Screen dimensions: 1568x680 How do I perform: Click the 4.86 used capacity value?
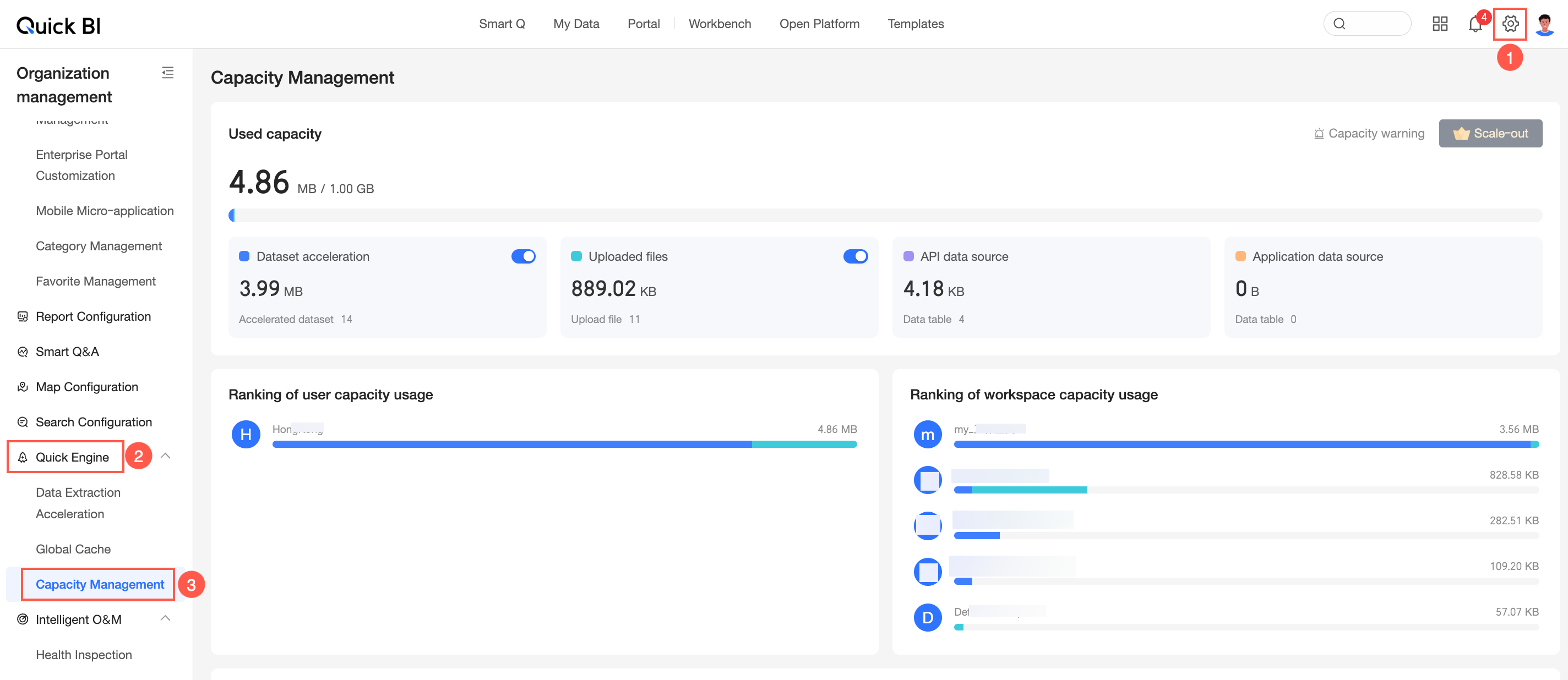259,183
